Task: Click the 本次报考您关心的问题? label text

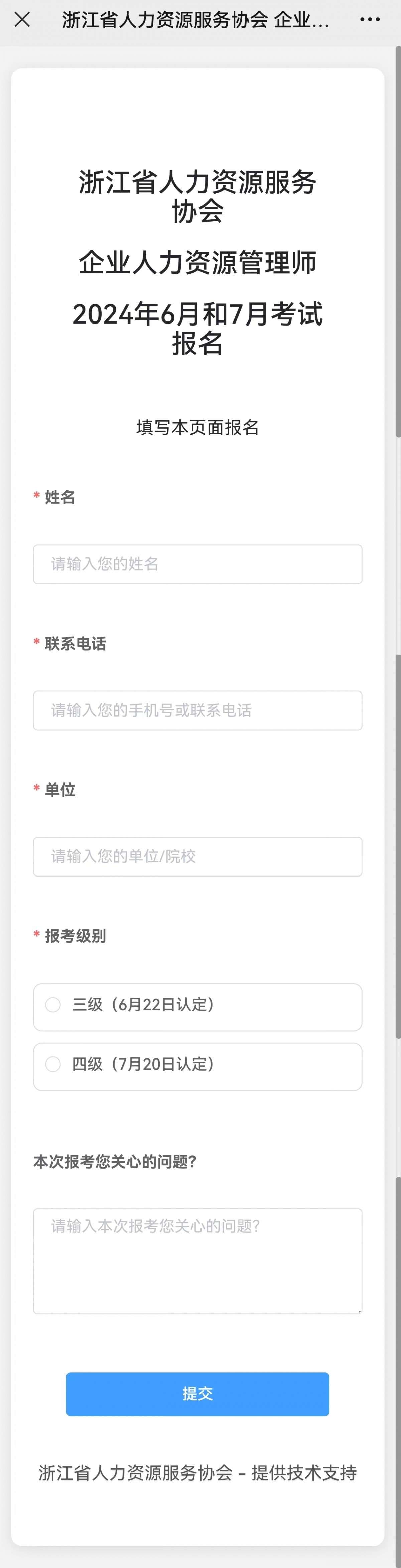Action: (x=115, y=1162)
